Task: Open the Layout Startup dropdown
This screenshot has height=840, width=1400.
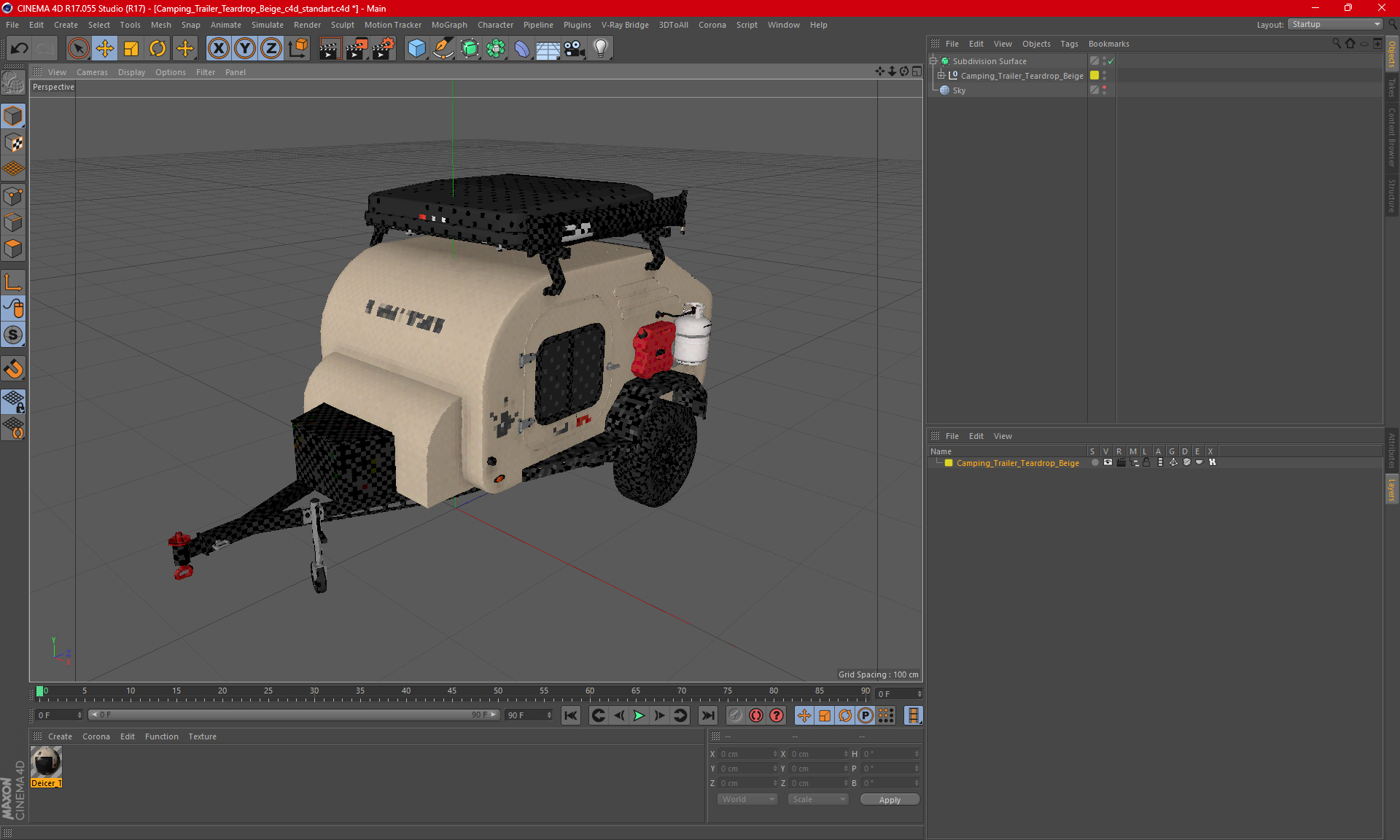Action: (x=1336, y=24)
